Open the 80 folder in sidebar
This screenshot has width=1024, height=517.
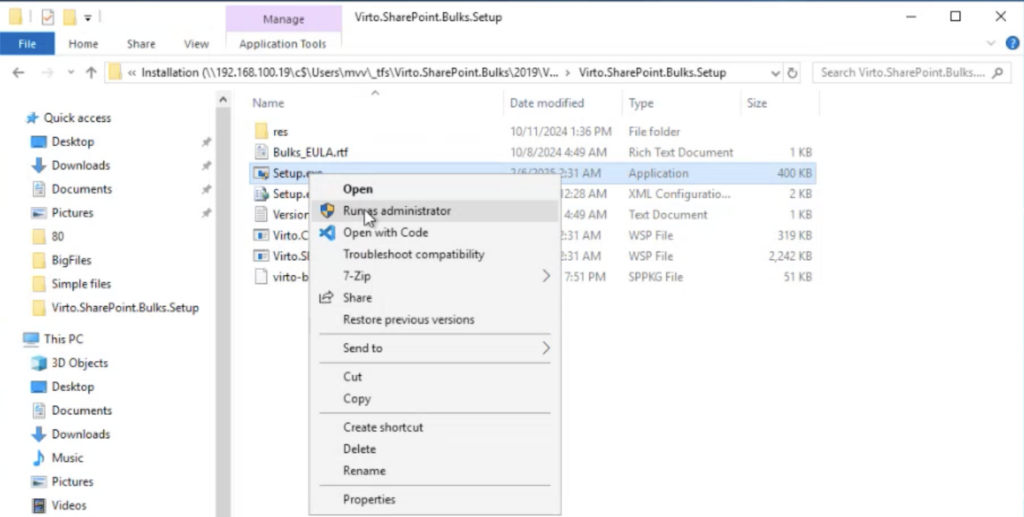(x=57, y=236)
